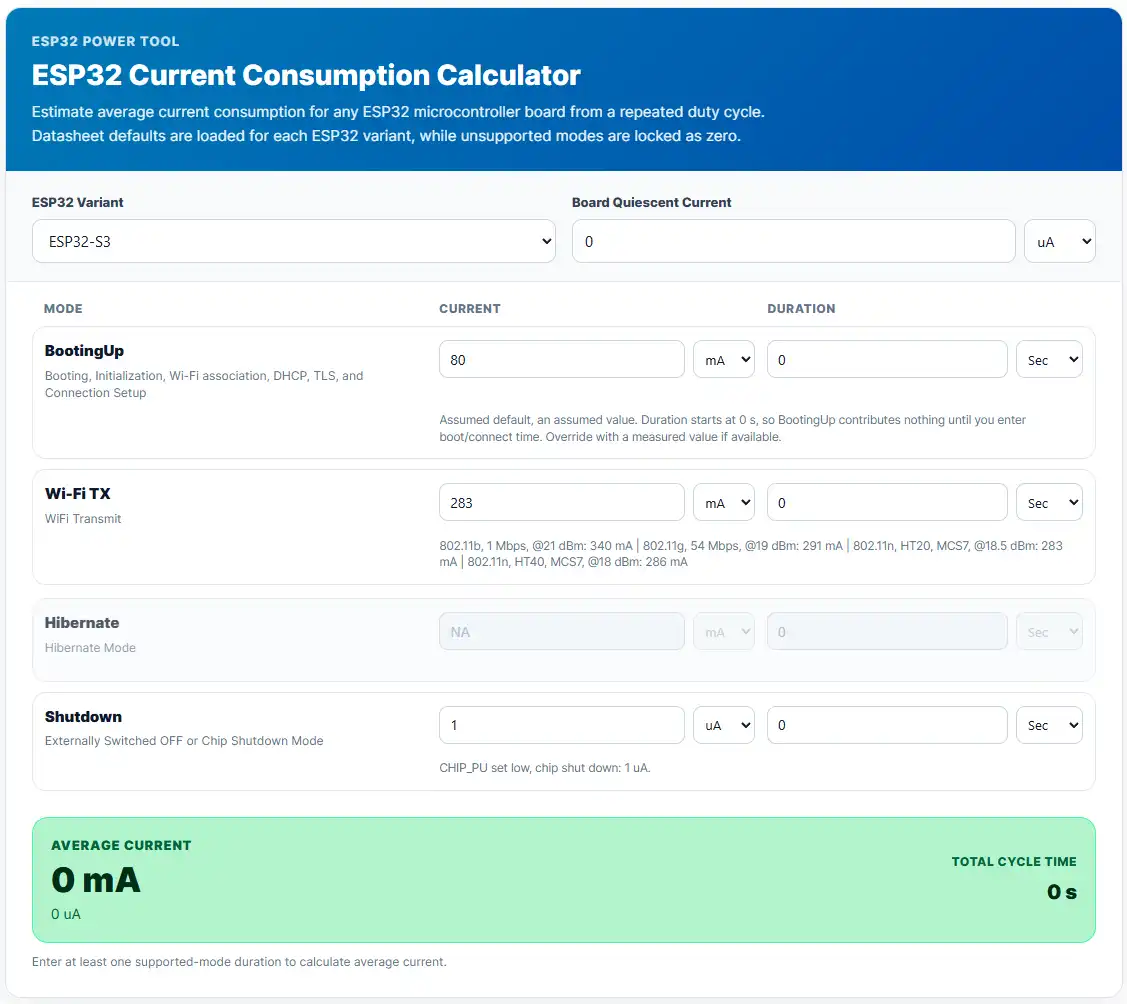Screen dimensions: 1127x1004
Task: Click the Wi-Fi TX mode heading
Action: click(x=78, y=494)
